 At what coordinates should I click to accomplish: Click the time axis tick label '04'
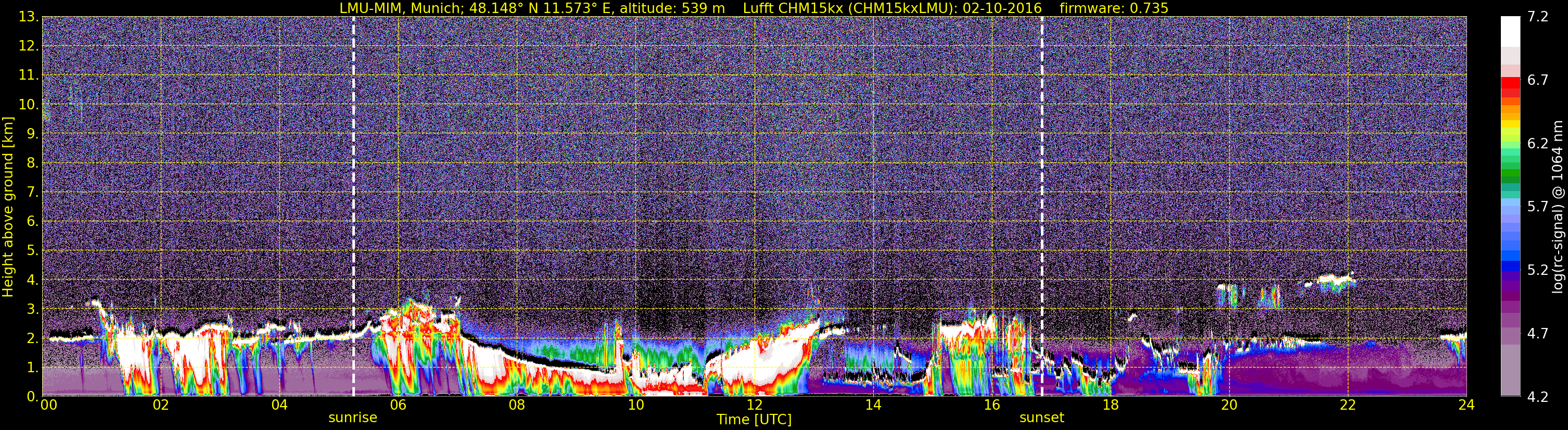[279, 405]
